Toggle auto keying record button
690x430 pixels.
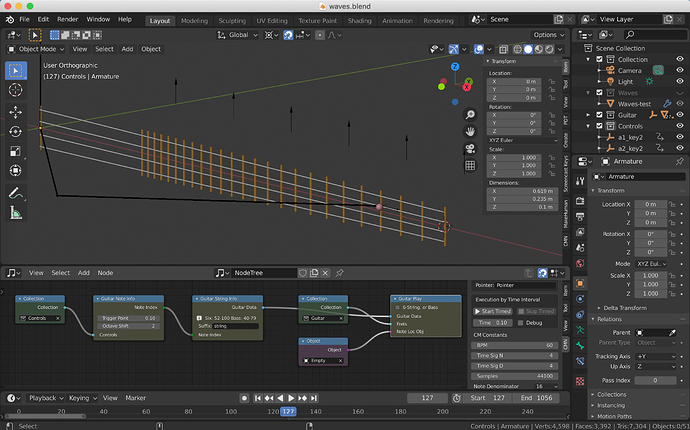pos(244,398)
